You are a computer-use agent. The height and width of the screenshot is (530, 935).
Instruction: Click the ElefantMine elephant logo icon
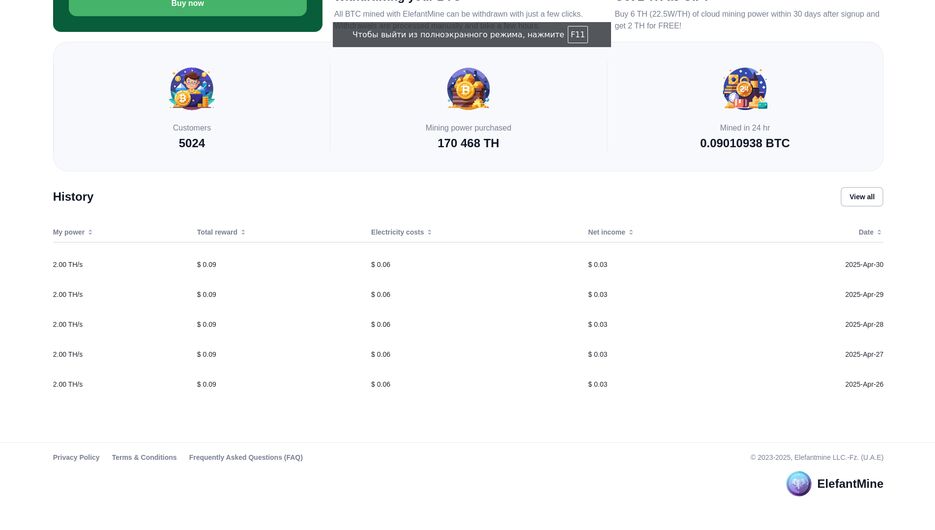(798, 483)
